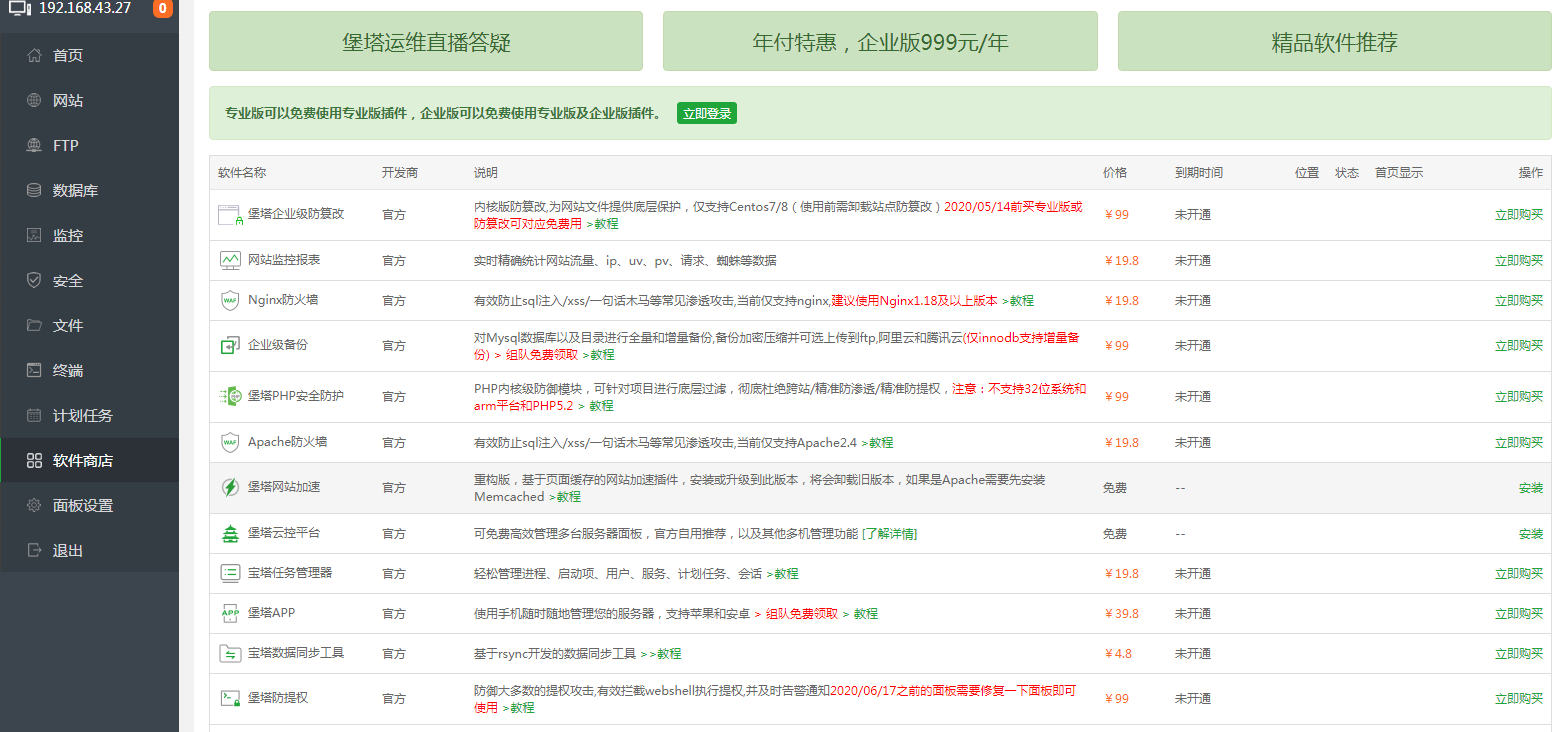1566x732 pixels.
Task: Click the logout icon beside 退出
Action: (34, 550)
